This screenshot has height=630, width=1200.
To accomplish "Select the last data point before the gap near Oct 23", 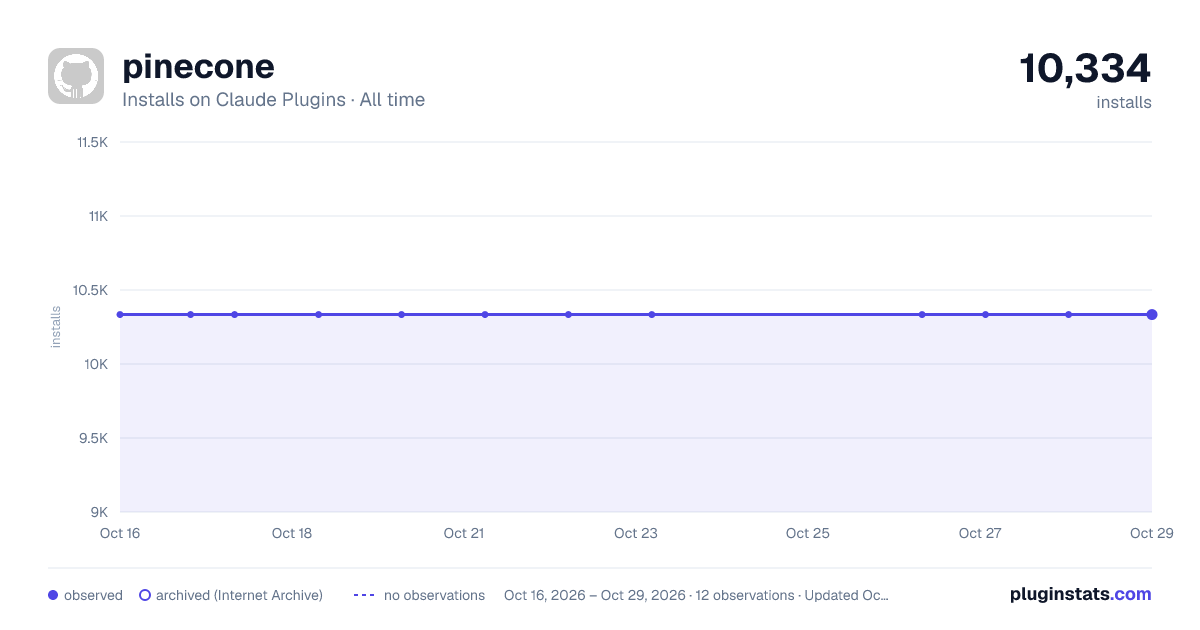I will 652,314.
